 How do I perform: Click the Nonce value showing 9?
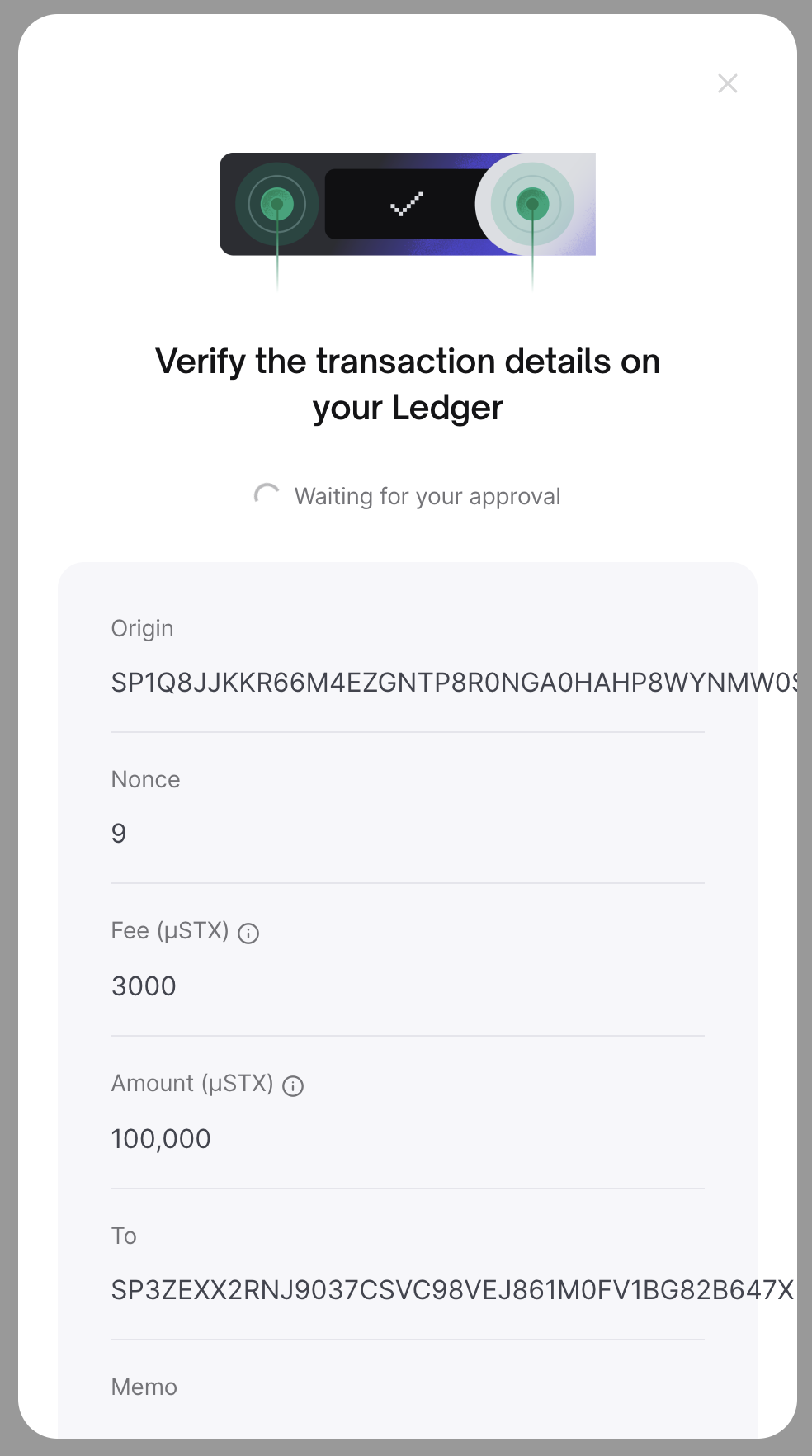click(119, 834)
